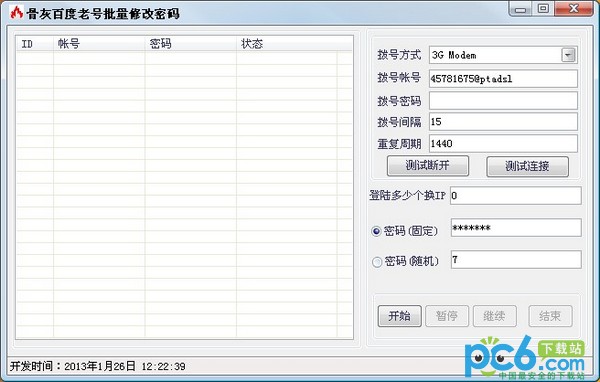Click the 测试断开 button
Viewport: 600px width, 382px height.
click(x=428, y=166)
